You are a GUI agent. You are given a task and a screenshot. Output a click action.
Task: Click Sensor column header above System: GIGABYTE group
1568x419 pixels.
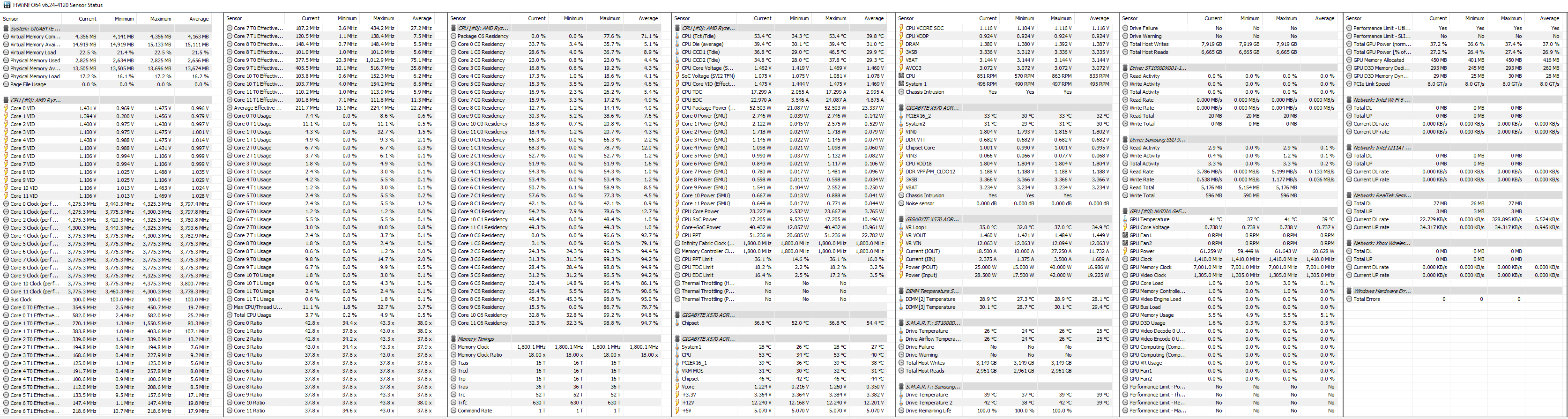pyautogui.click(x=30, y=19)
